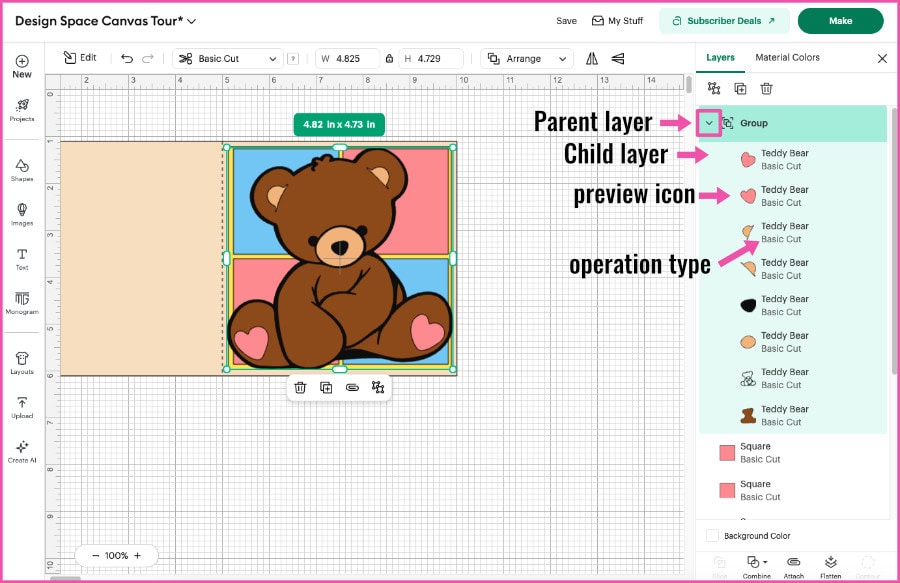Open the Monogram tool
Screen dimensions: 900x583
pos(22,303)
